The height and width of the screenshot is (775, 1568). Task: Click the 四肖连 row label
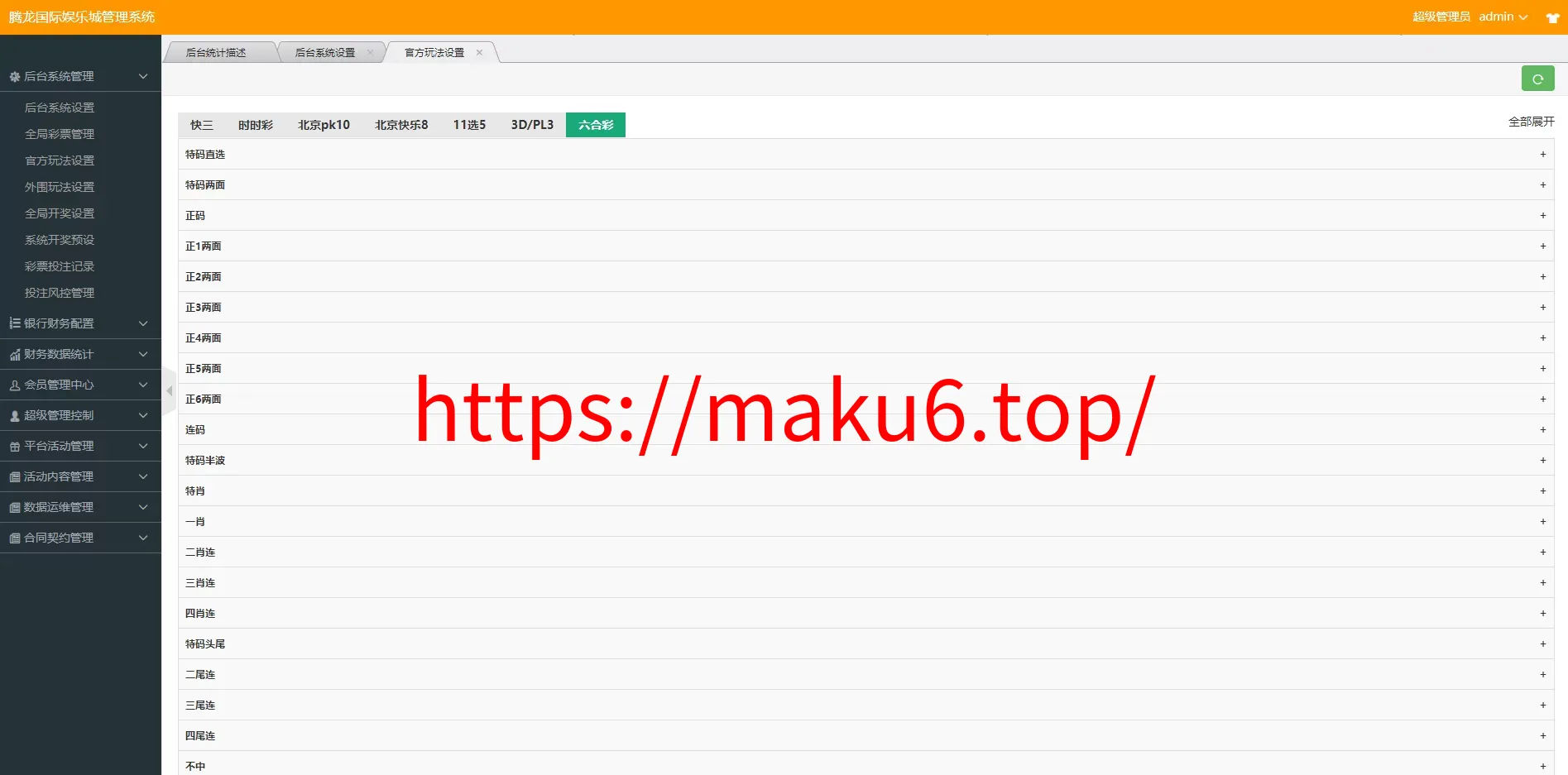200,613
